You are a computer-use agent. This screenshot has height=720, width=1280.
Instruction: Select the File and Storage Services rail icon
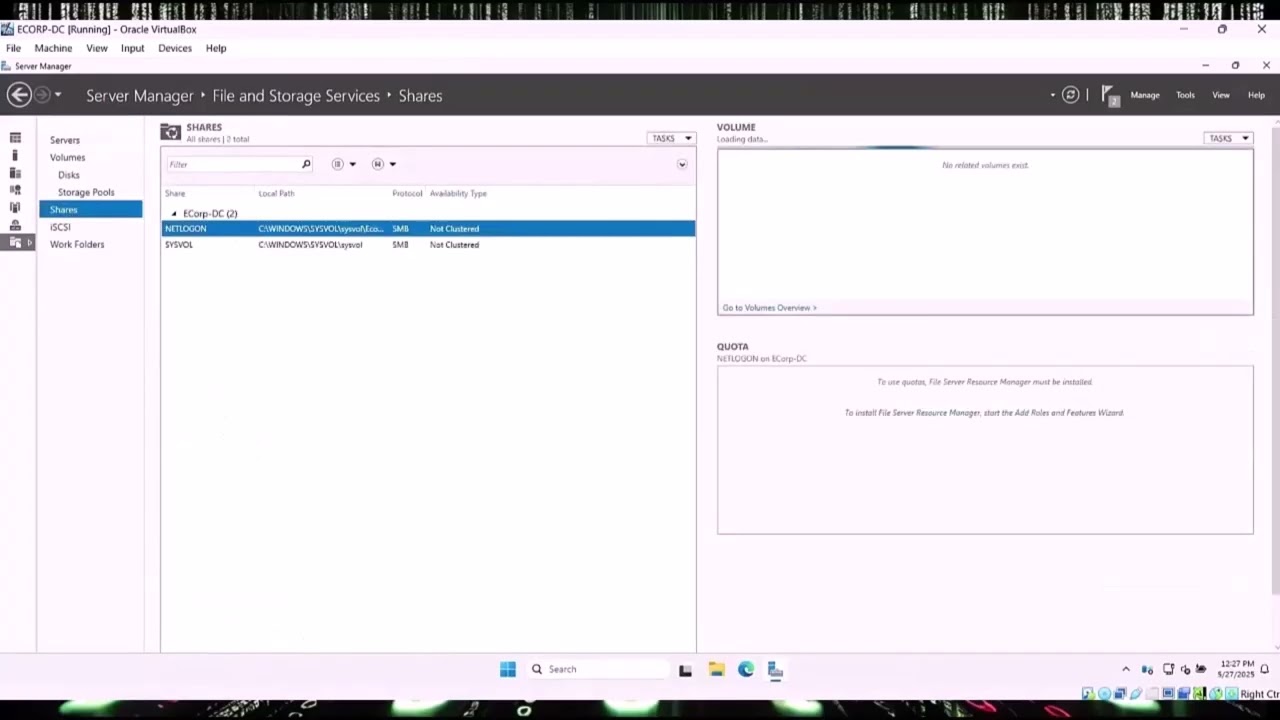tap(15, 242)
